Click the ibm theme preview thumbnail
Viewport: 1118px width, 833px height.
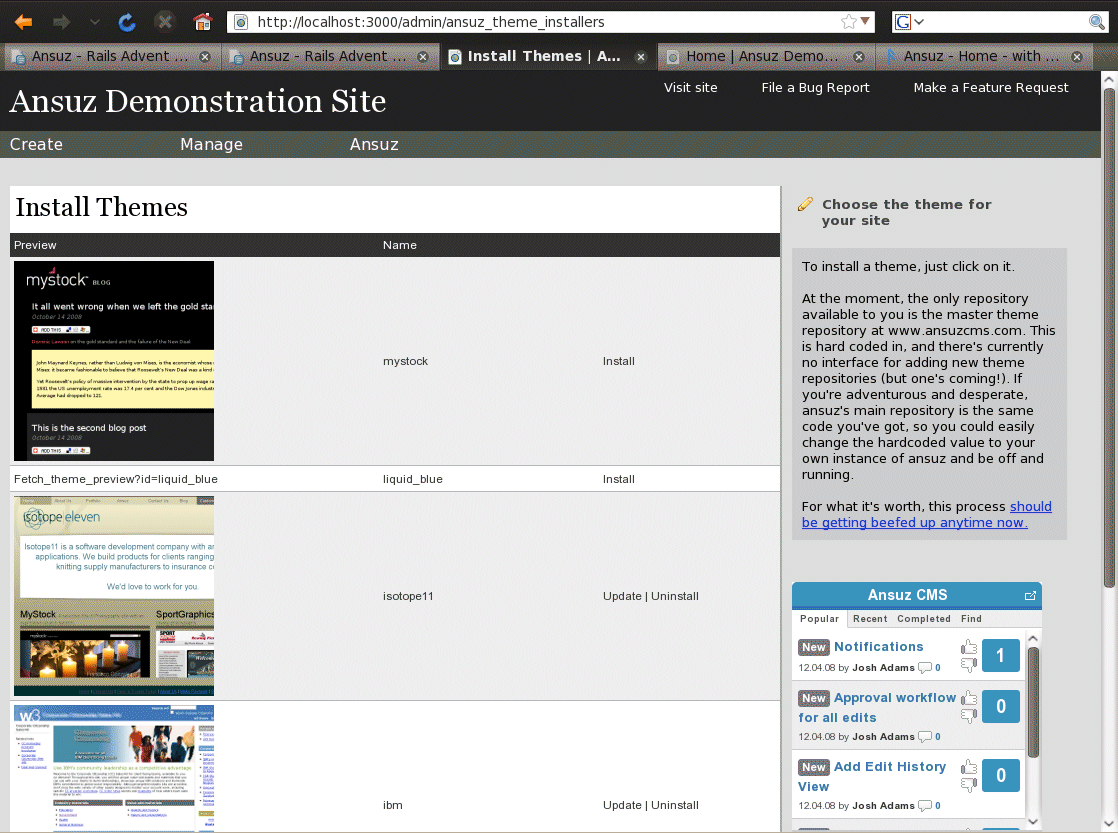114,769
